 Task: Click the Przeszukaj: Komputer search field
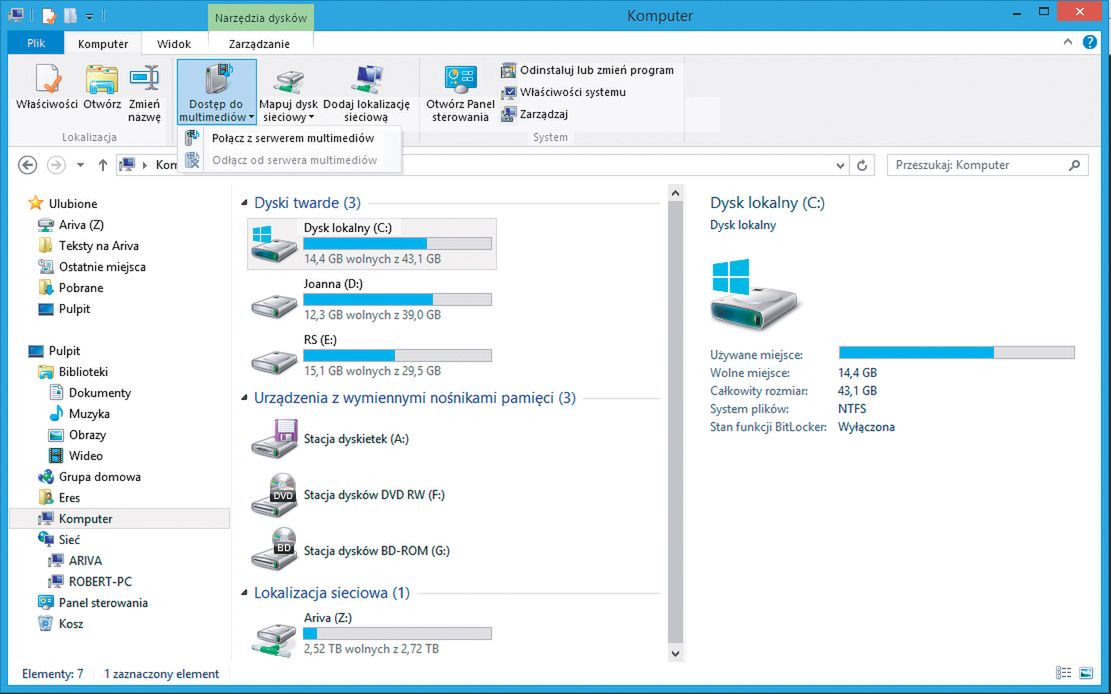coord(987,165)
